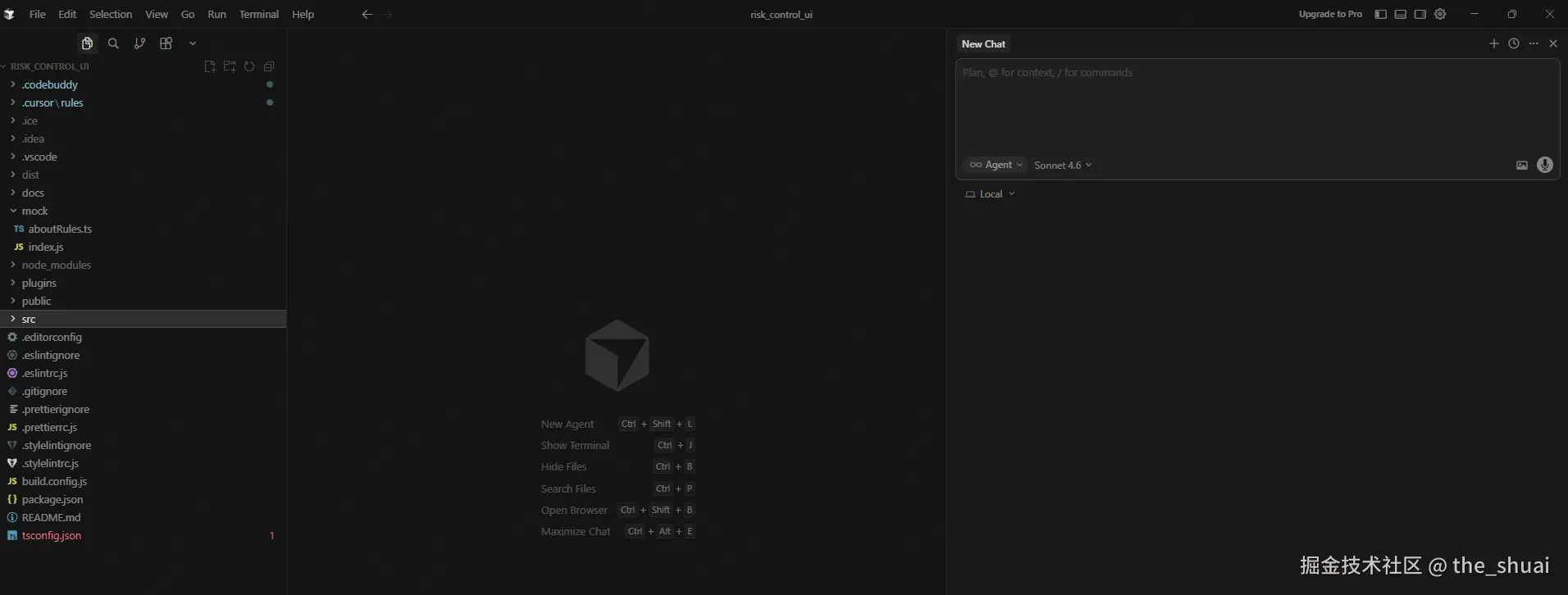The width and height of the screenshot is (1568, 595).
Task: Click the New File icon in explorer
Action: [210, 66]
